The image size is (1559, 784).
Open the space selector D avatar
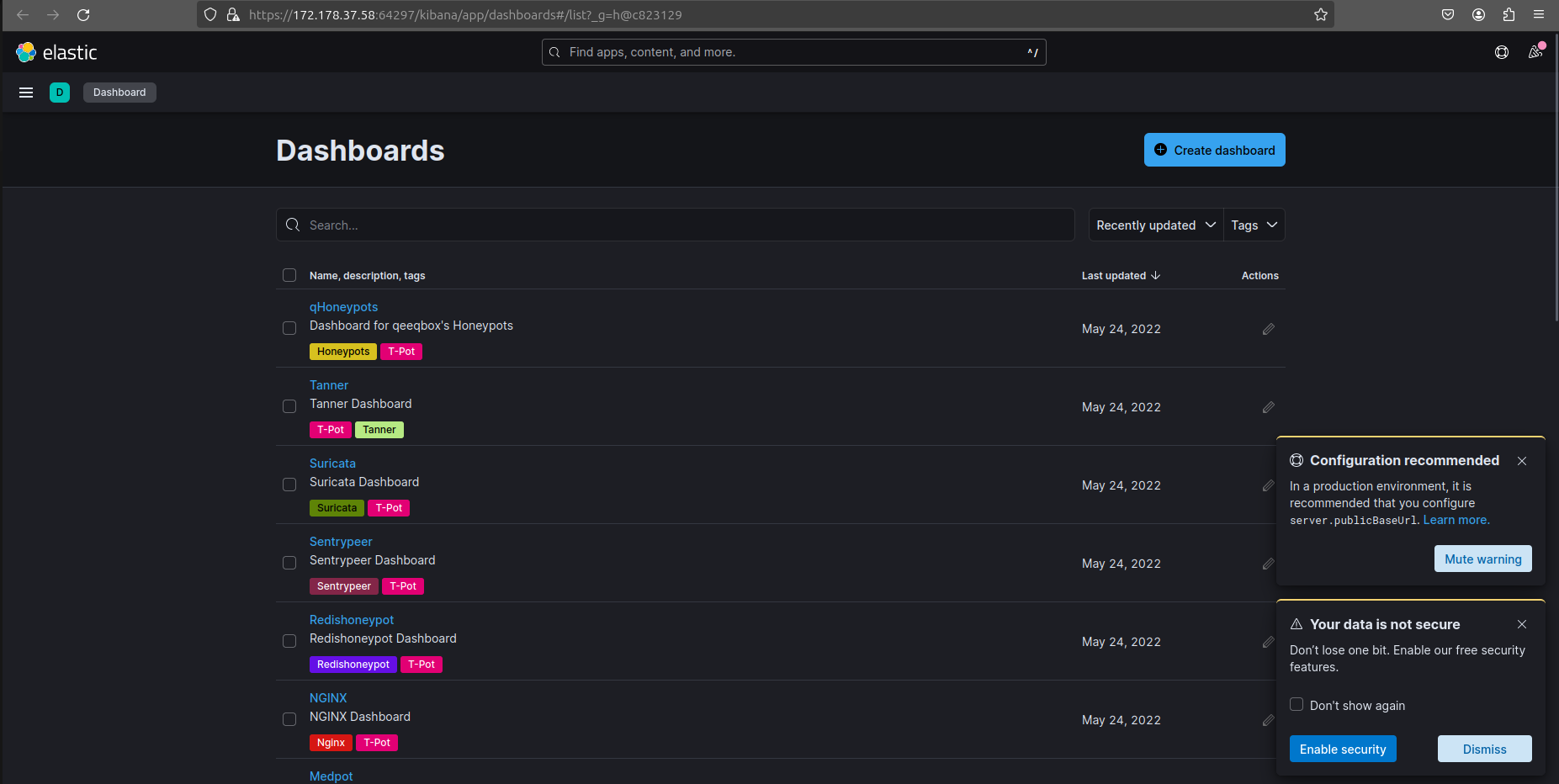pyautogui.click(x=60, y=93)
